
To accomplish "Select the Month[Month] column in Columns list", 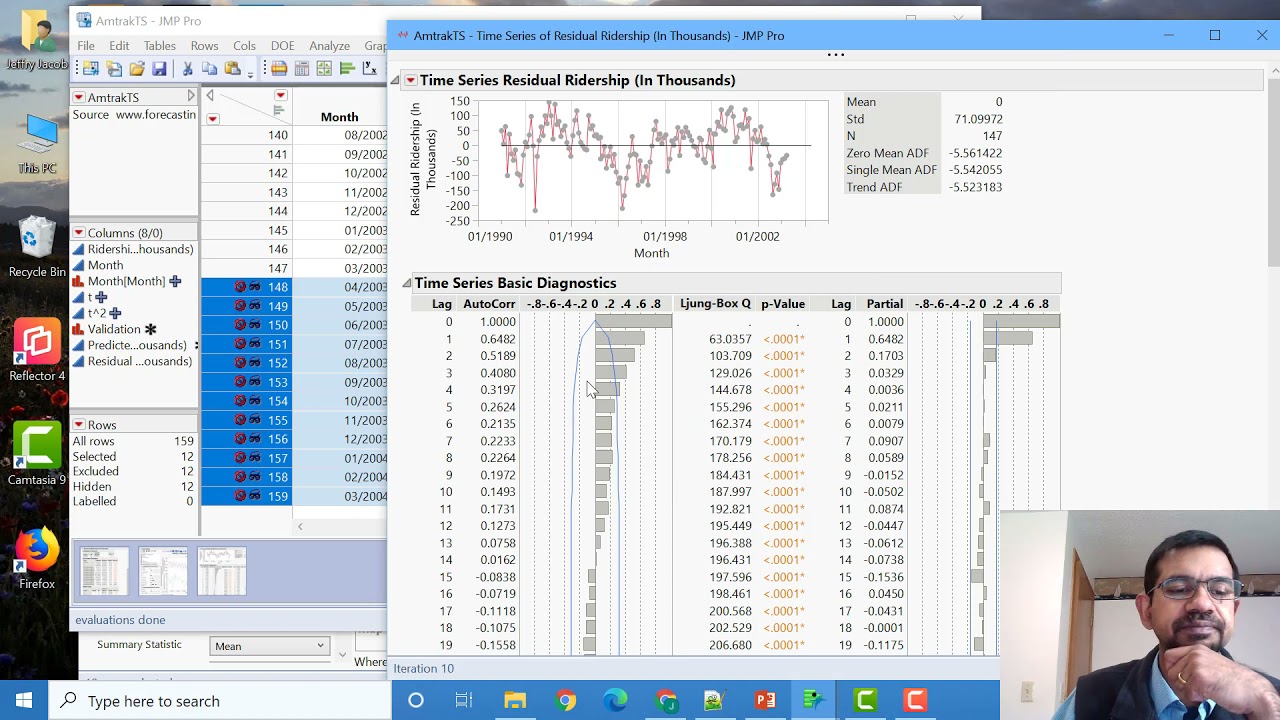I will [x=126, y=281].
